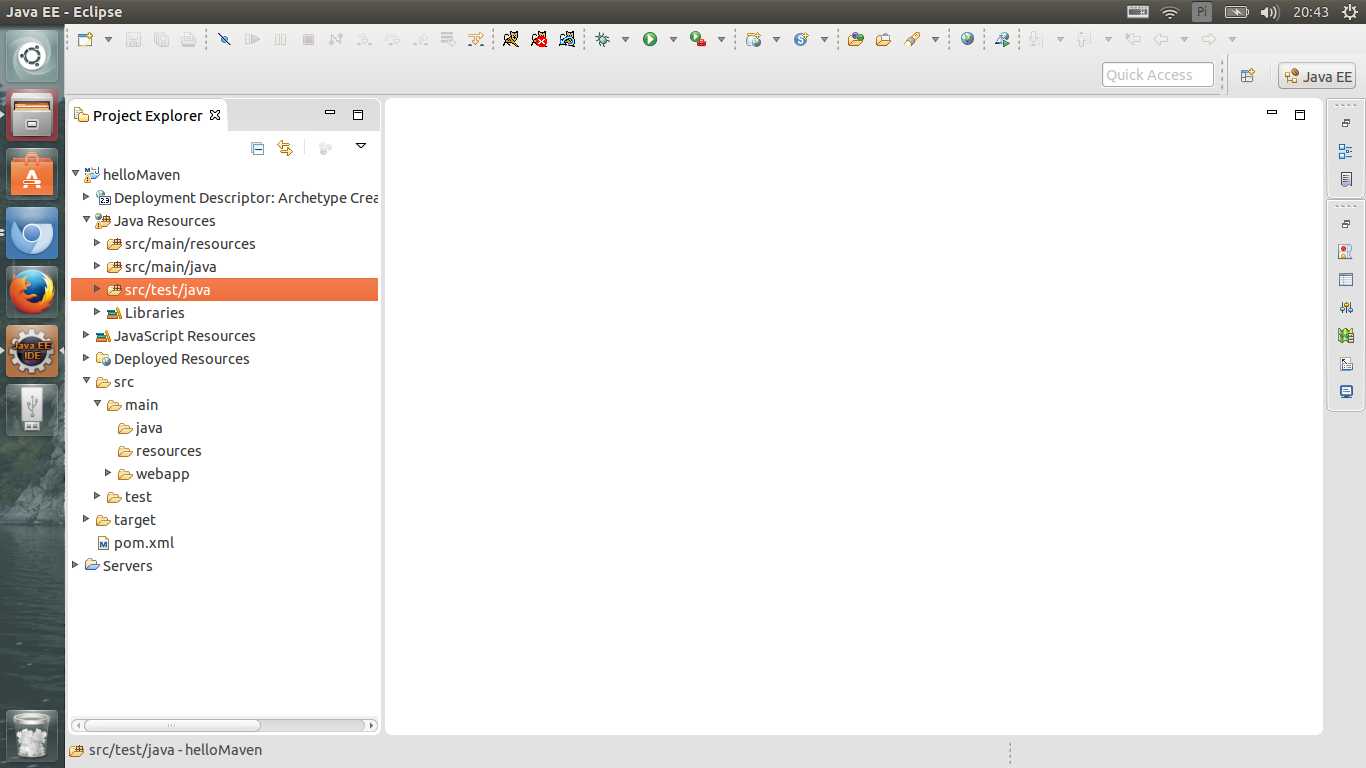Image resolution: width=1366 pixels, height=768 pixels.
Task: Toggle Link with Editor in Project Explorer
Action: (285, 148)
